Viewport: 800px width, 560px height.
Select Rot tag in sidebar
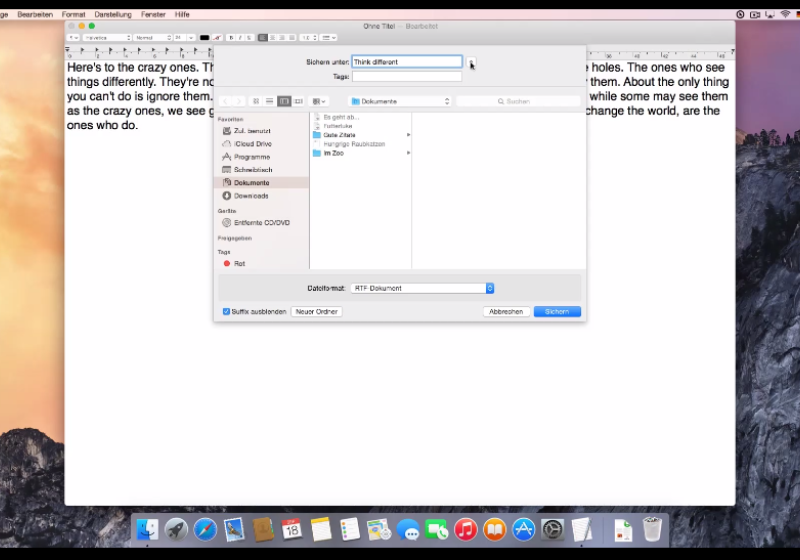(x=239, y=264)
